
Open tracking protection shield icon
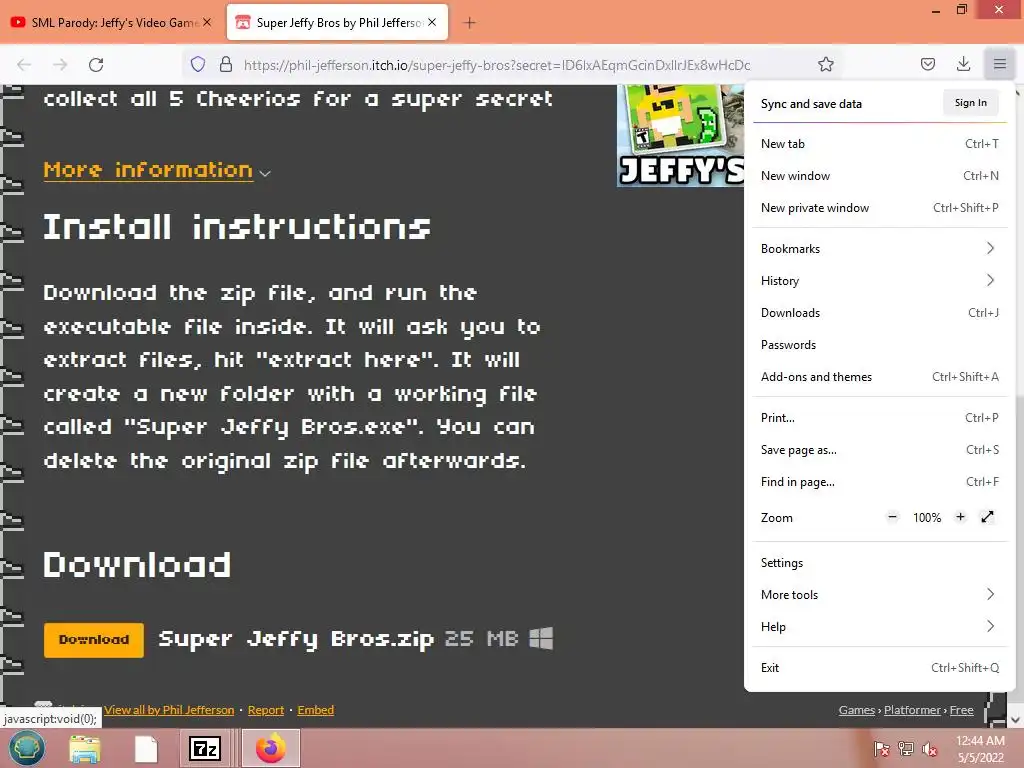(198, 64)
